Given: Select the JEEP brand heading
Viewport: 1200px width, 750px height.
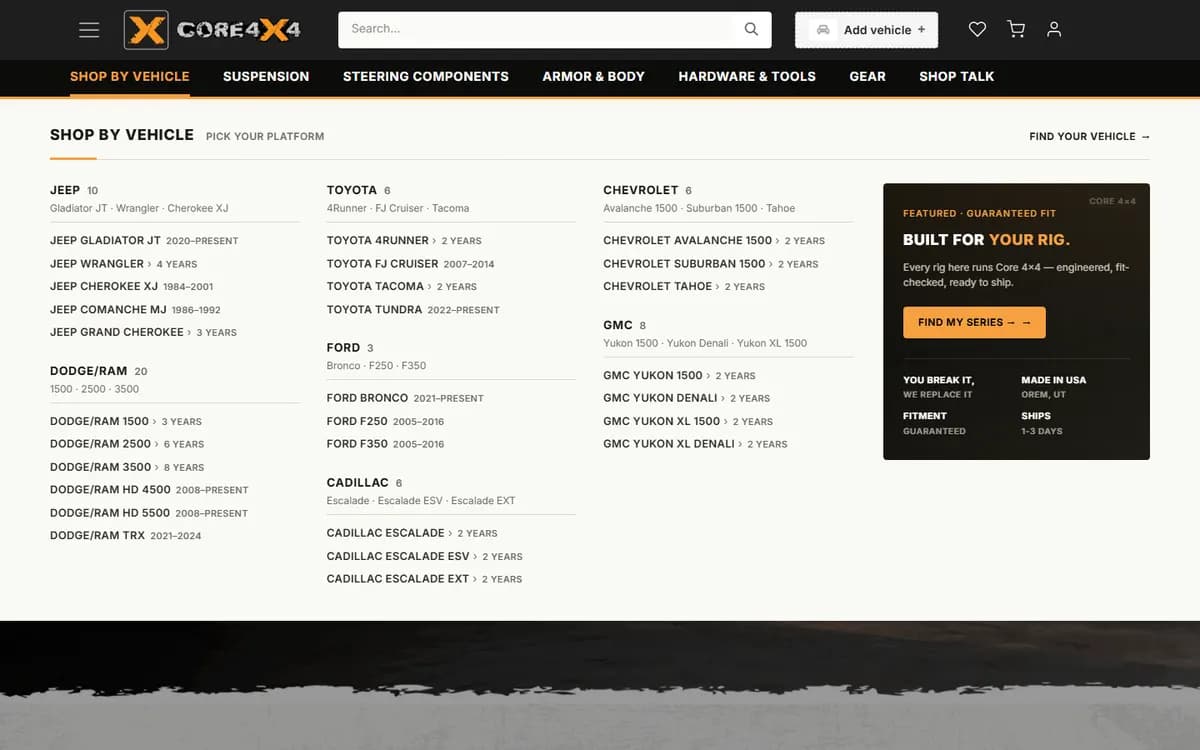Looking at the screenshot, I should coord(65,190).
